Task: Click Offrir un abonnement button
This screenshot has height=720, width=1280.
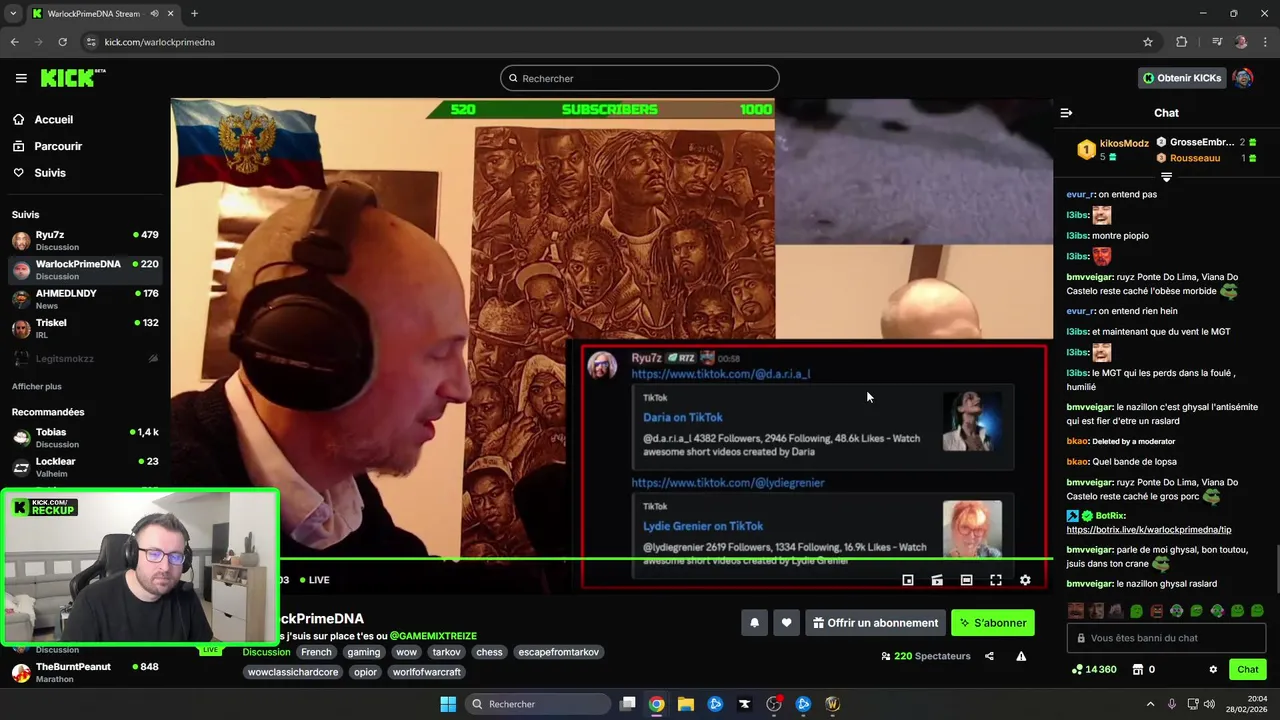Action: (x=875, y=623)
